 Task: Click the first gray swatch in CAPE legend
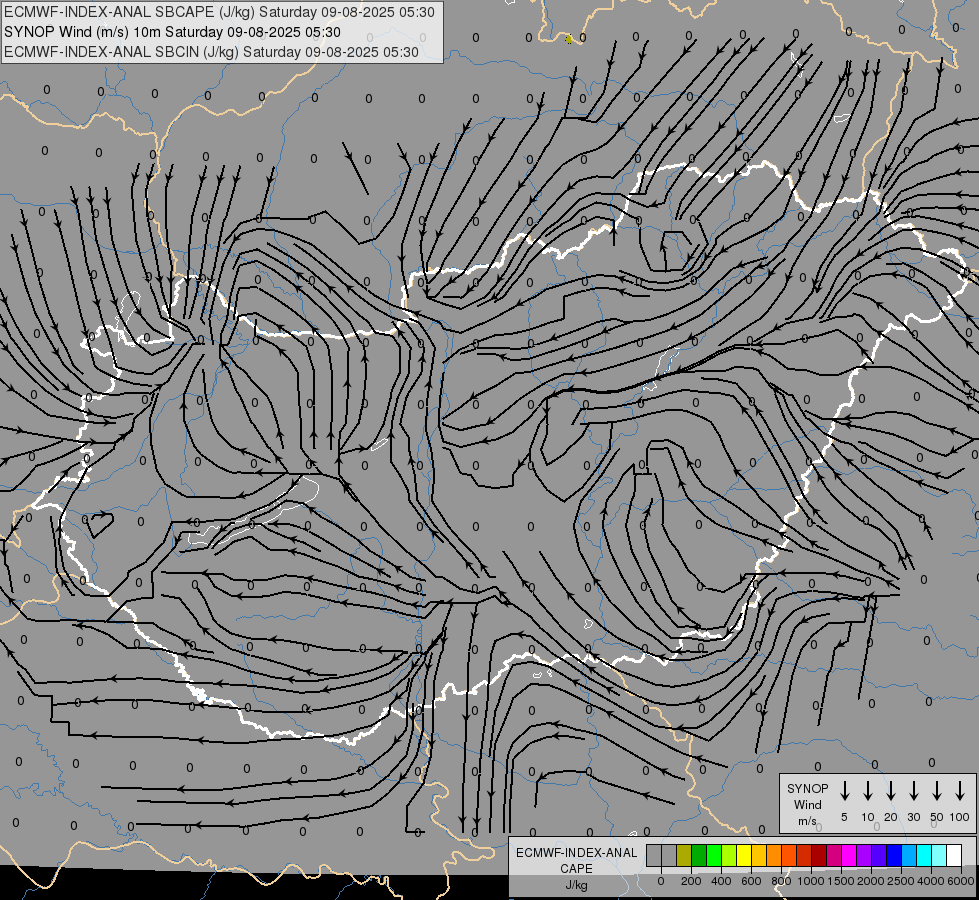(x=654, y=855)
